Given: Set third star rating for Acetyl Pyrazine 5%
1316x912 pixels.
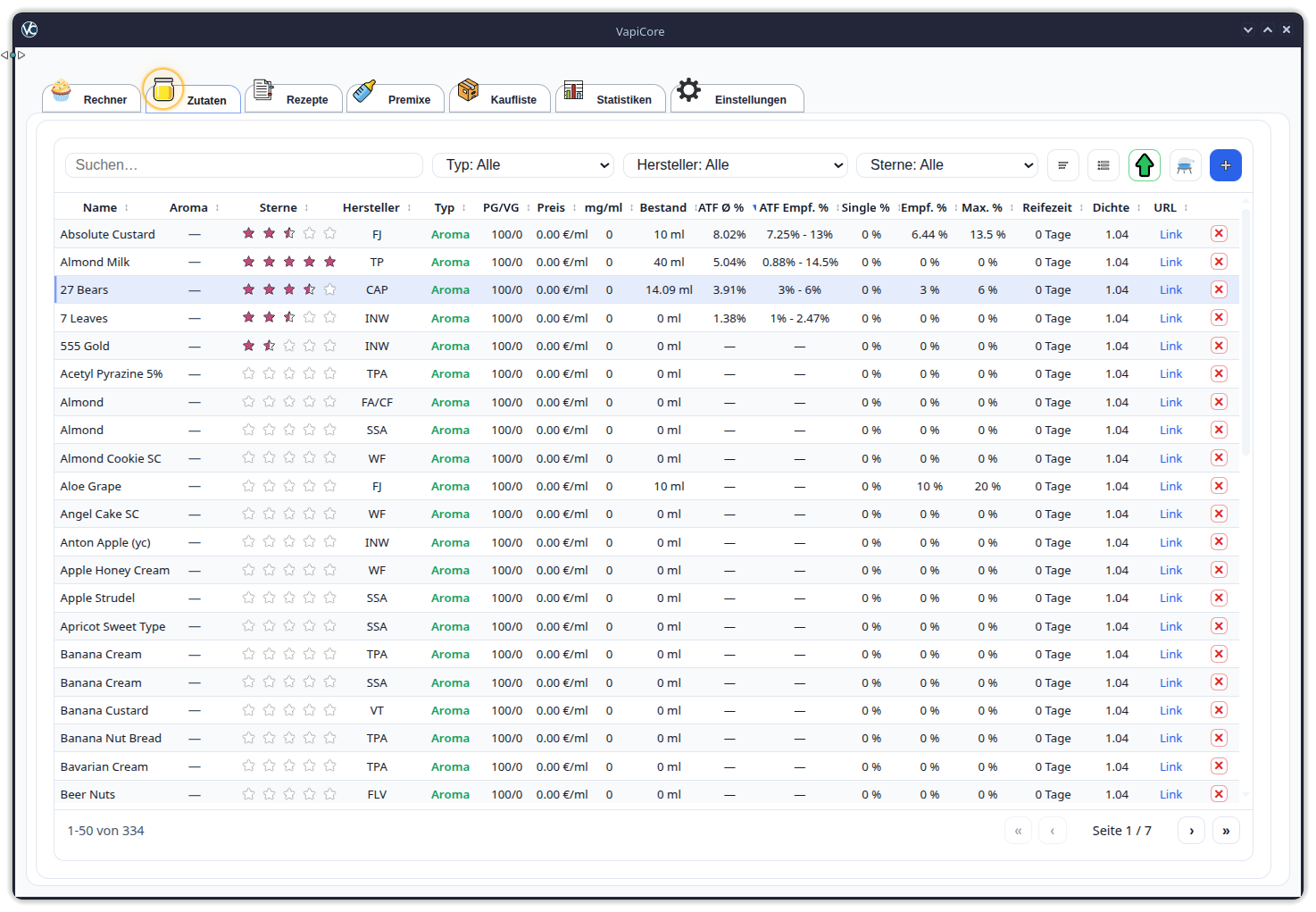Looking at the screenshot, I should (289, 373).
